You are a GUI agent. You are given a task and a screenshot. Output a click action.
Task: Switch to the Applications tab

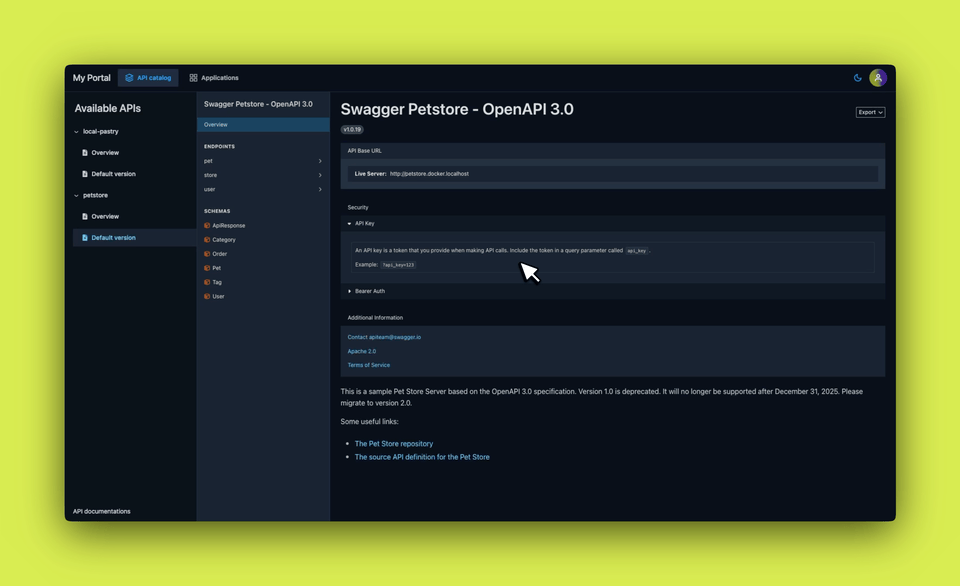pyautogui.click(x=219, y=78)
